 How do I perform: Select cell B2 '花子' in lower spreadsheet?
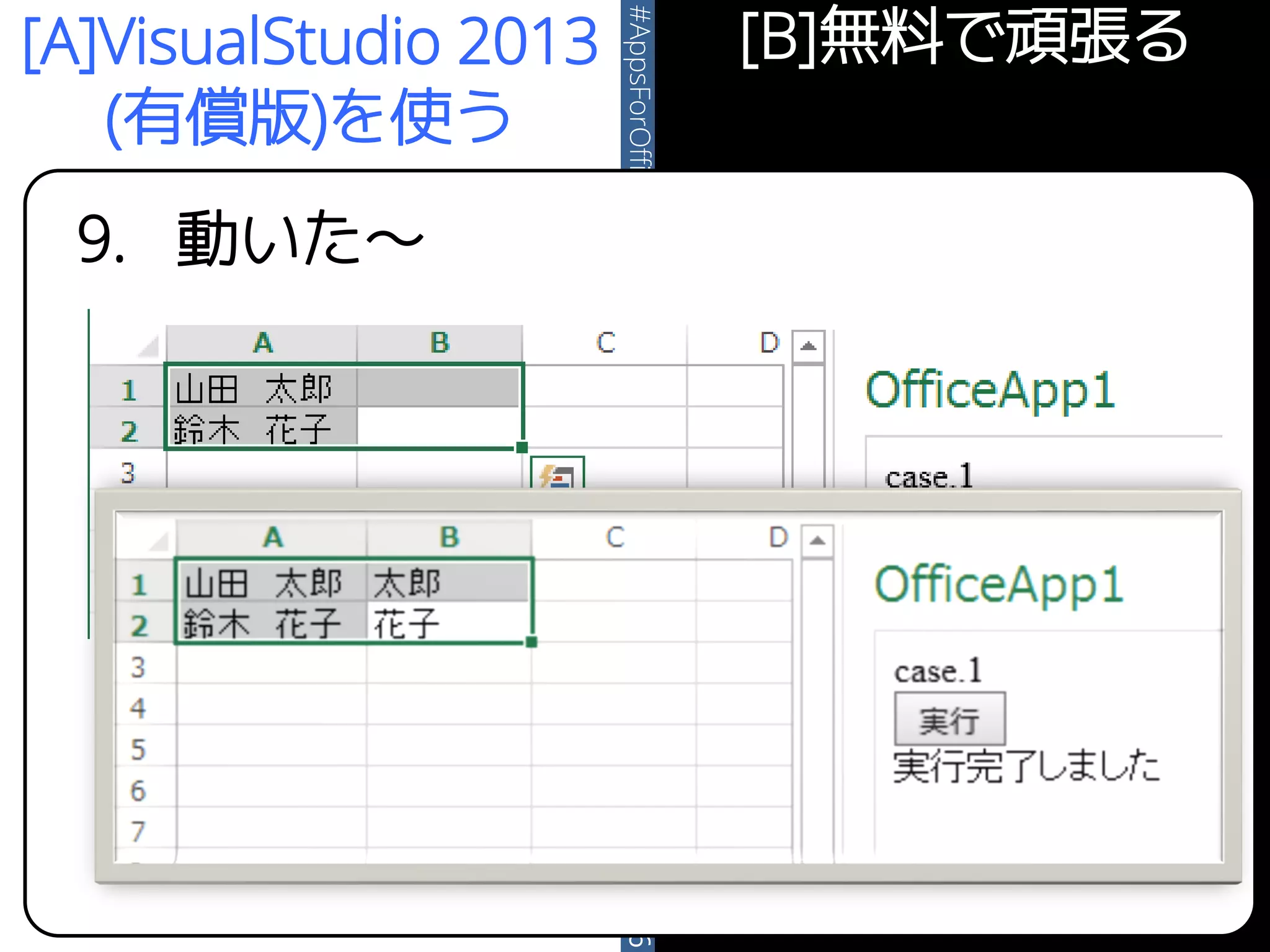pos(449,622)
